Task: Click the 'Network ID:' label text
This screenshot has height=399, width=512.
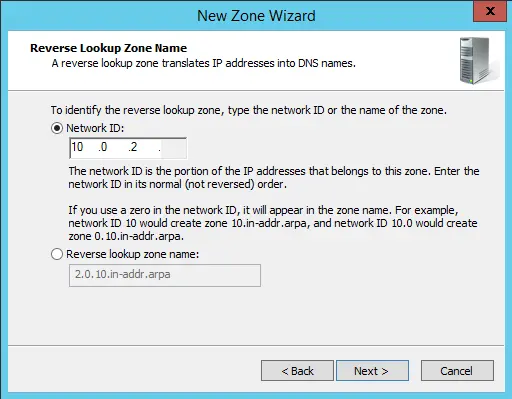Action: [x=95, y=128]
